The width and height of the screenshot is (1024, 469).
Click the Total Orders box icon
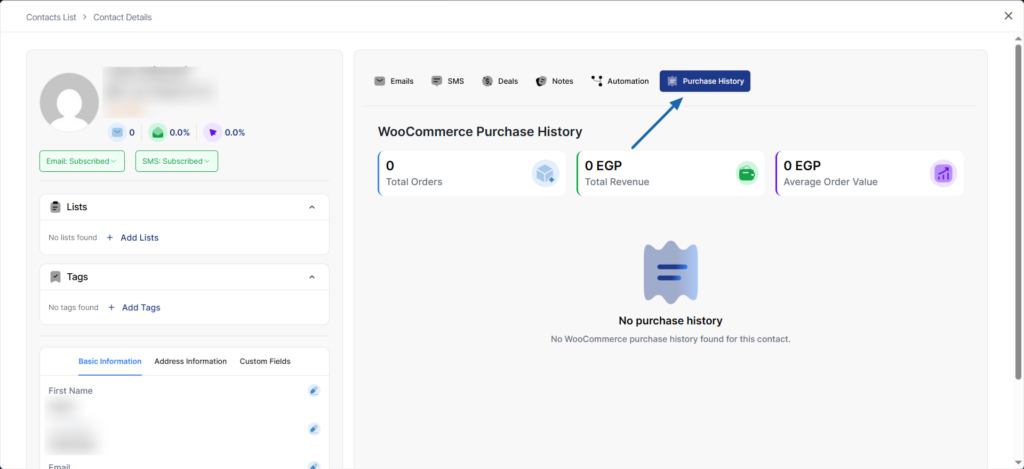[x=545, y=174]
